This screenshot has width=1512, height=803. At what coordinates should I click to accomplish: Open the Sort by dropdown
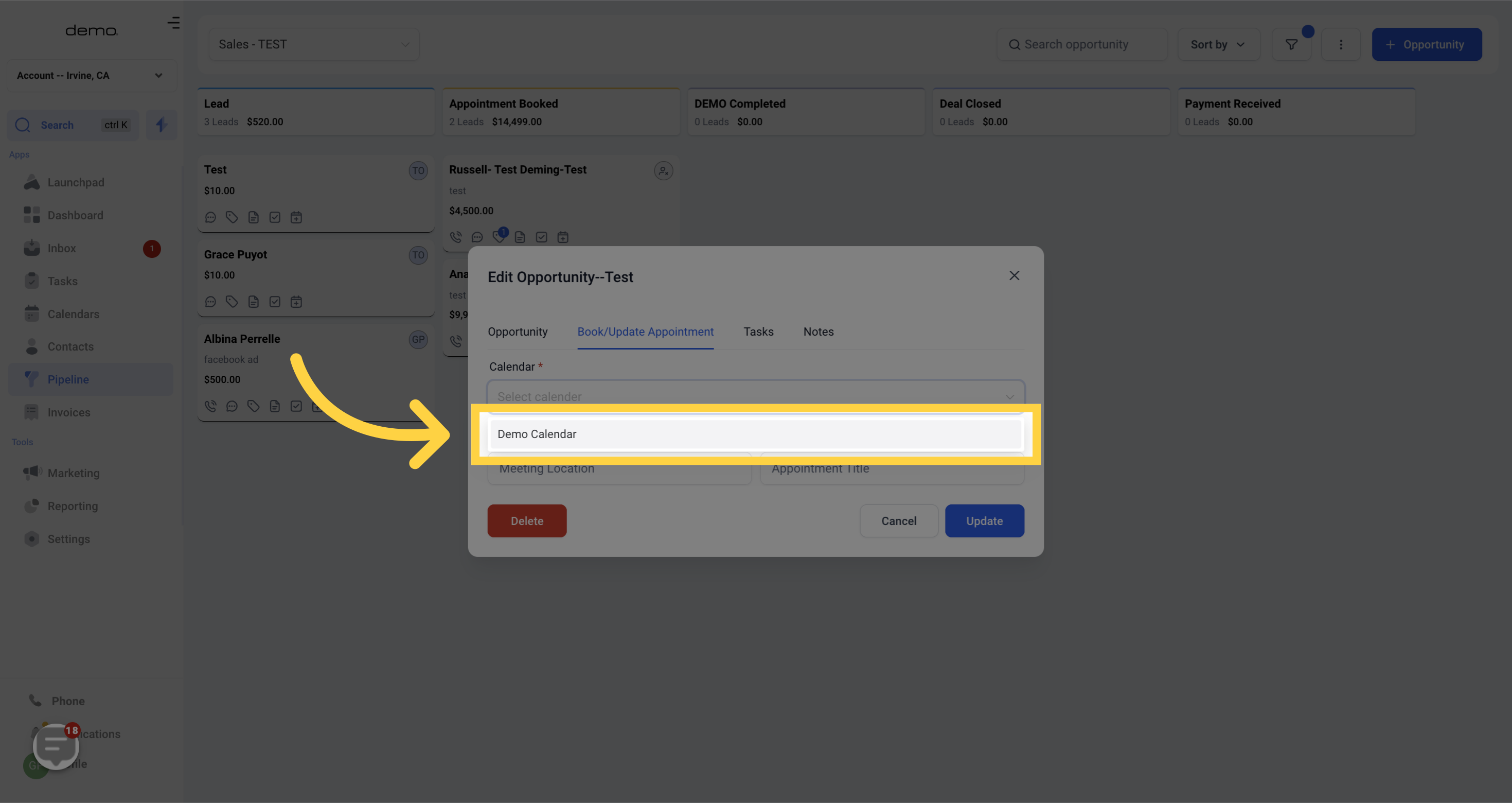(1218, 45)
